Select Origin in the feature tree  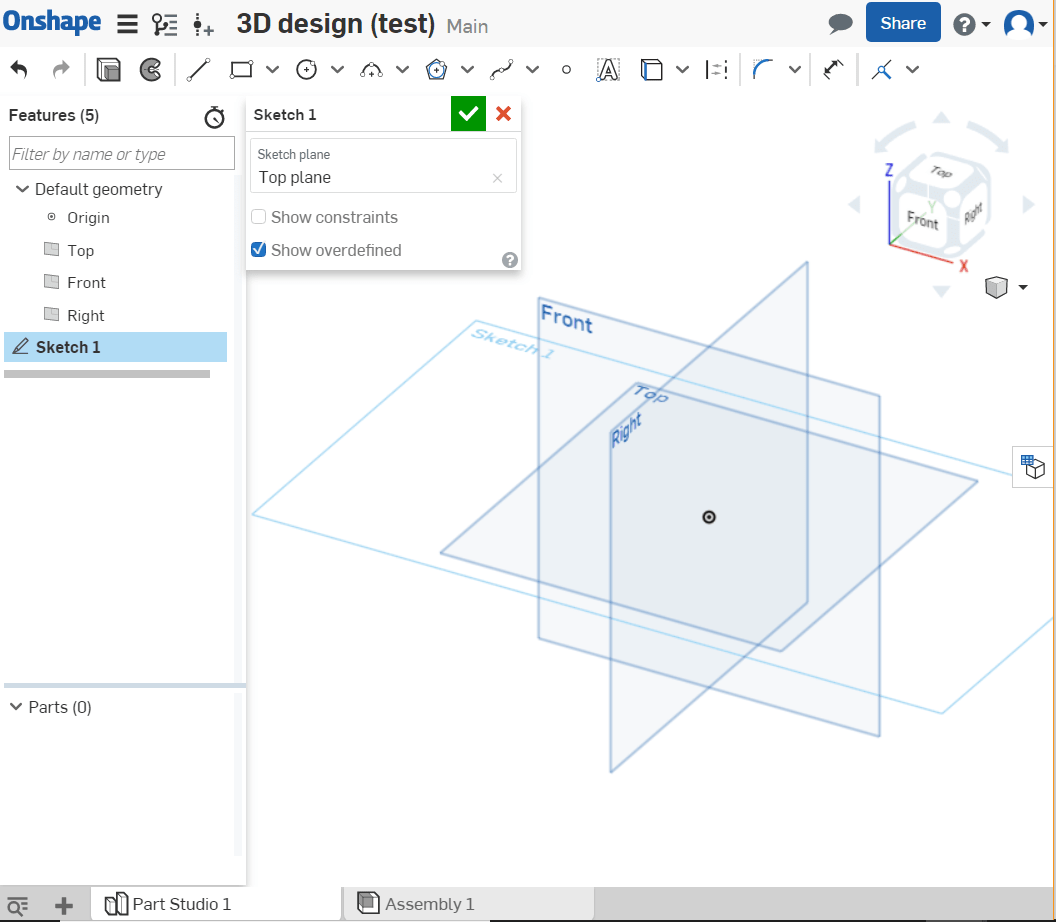[x=88, y=218]
